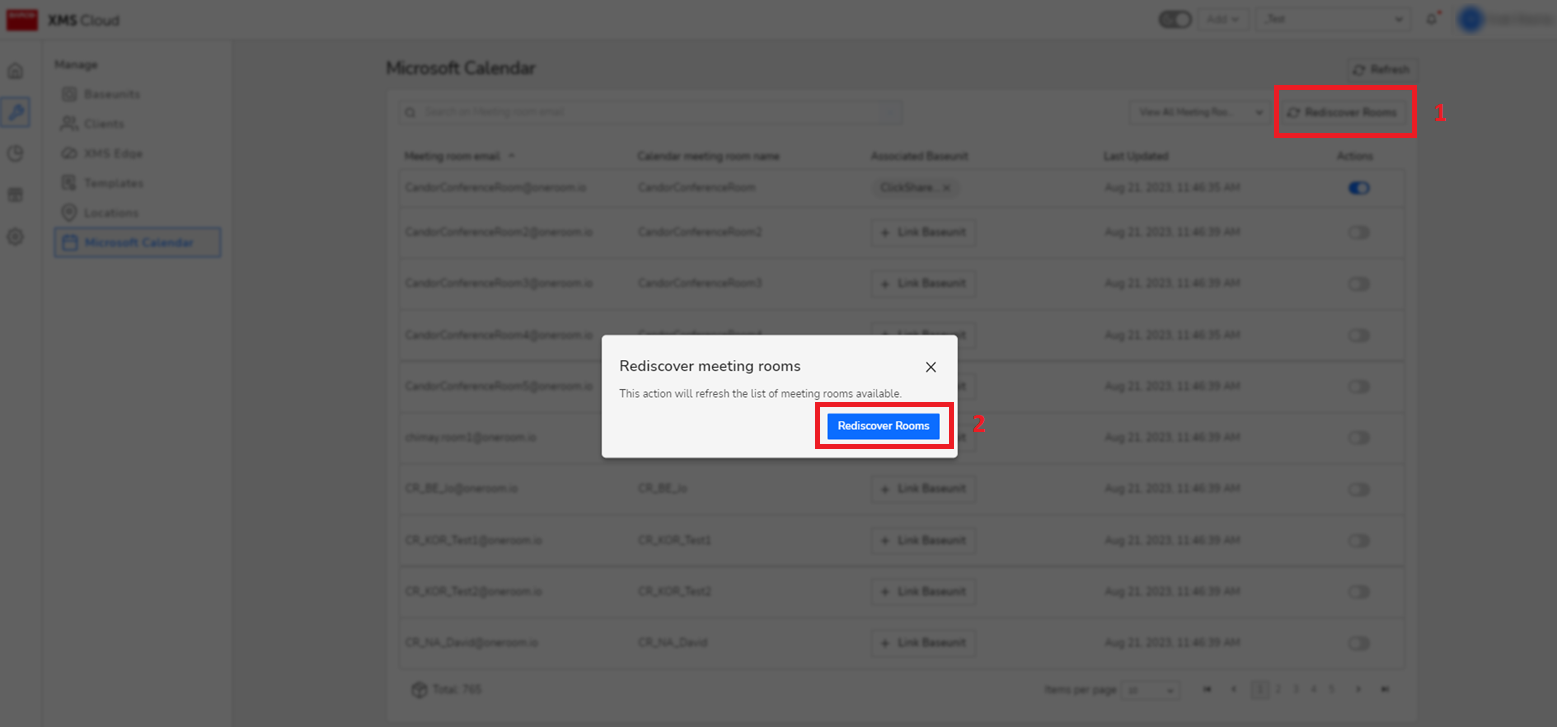
Task: Open Baseunits in the Manage menu
Action: coord(111,94)
